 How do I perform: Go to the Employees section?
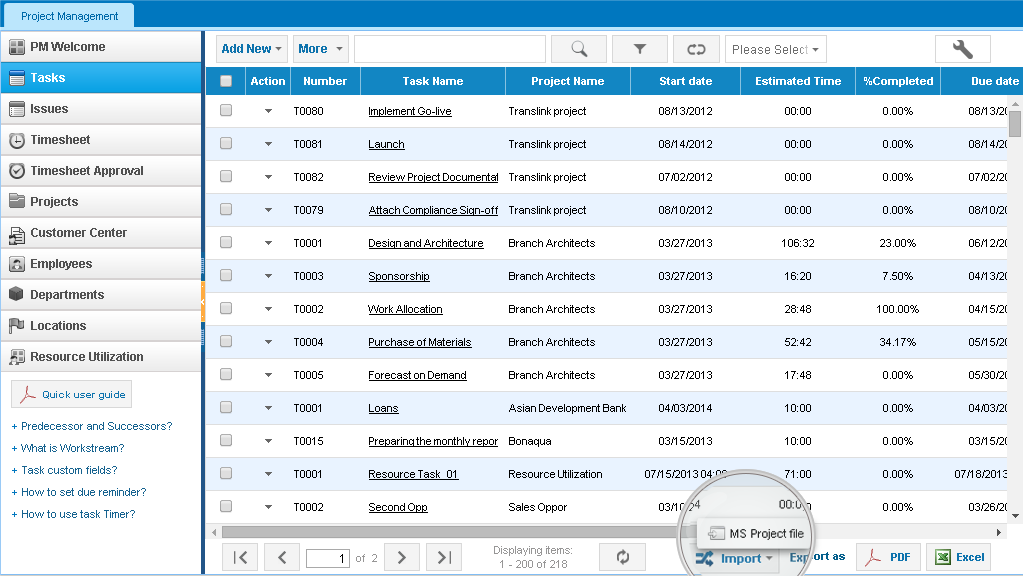tap(101, 264)
